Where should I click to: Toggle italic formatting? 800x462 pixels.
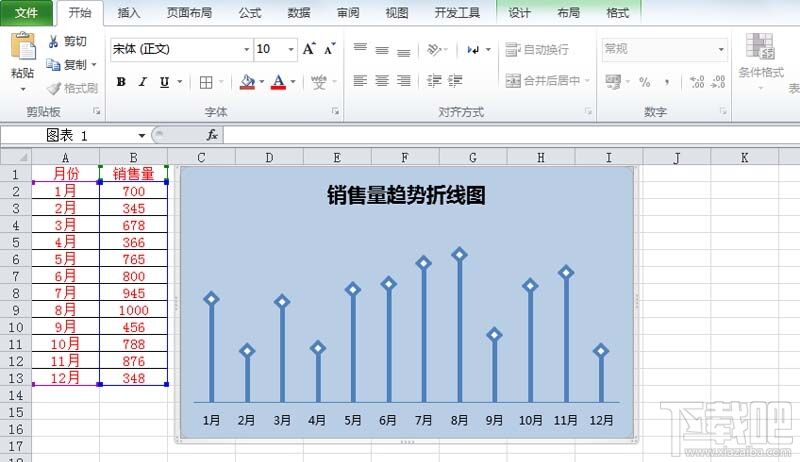click(x=143, y=82)
